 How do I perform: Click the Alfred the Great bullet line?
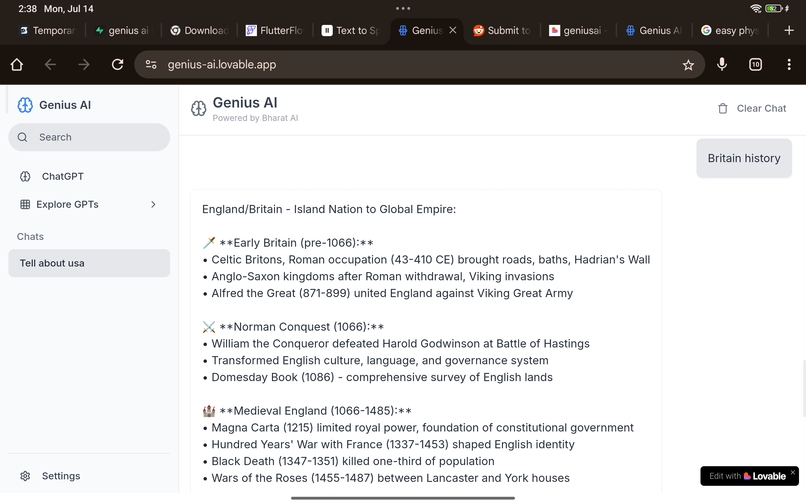[x=388, y=293]
